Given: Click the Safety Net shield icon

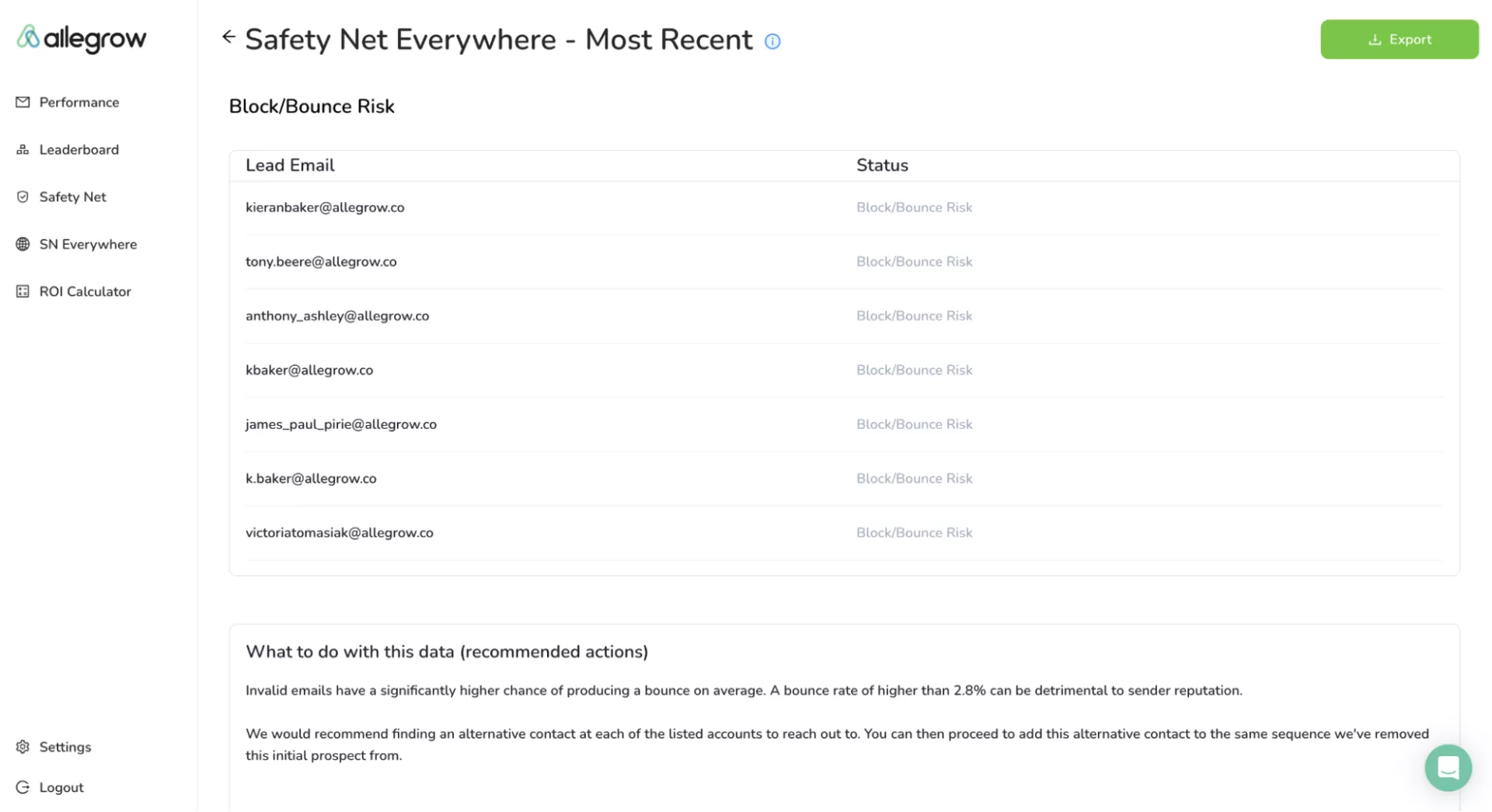Looking at the screenshot, I should click(x=23, y=197).
